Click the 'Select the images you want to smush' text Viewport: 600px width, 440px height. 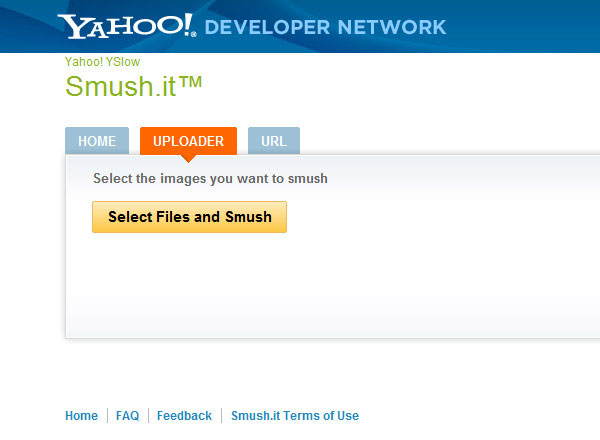(x=210, y=179)
